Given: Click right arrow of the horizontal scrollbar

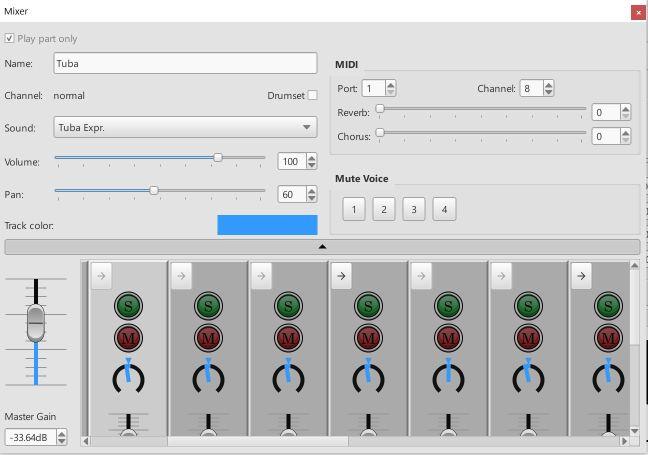Looking at the screenshot, I should pos(624,441).
